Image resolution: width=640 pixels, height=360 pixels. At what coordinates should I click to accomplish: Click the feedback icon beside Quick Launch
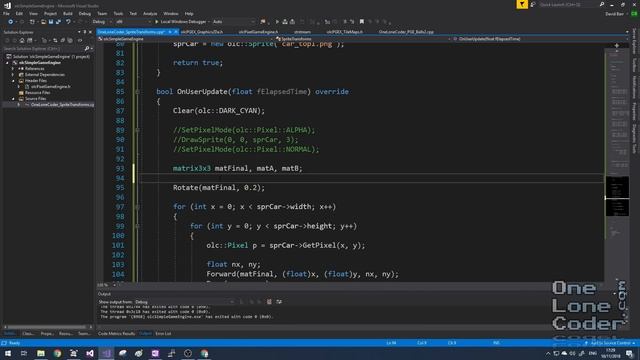click(x=533, y=4)
